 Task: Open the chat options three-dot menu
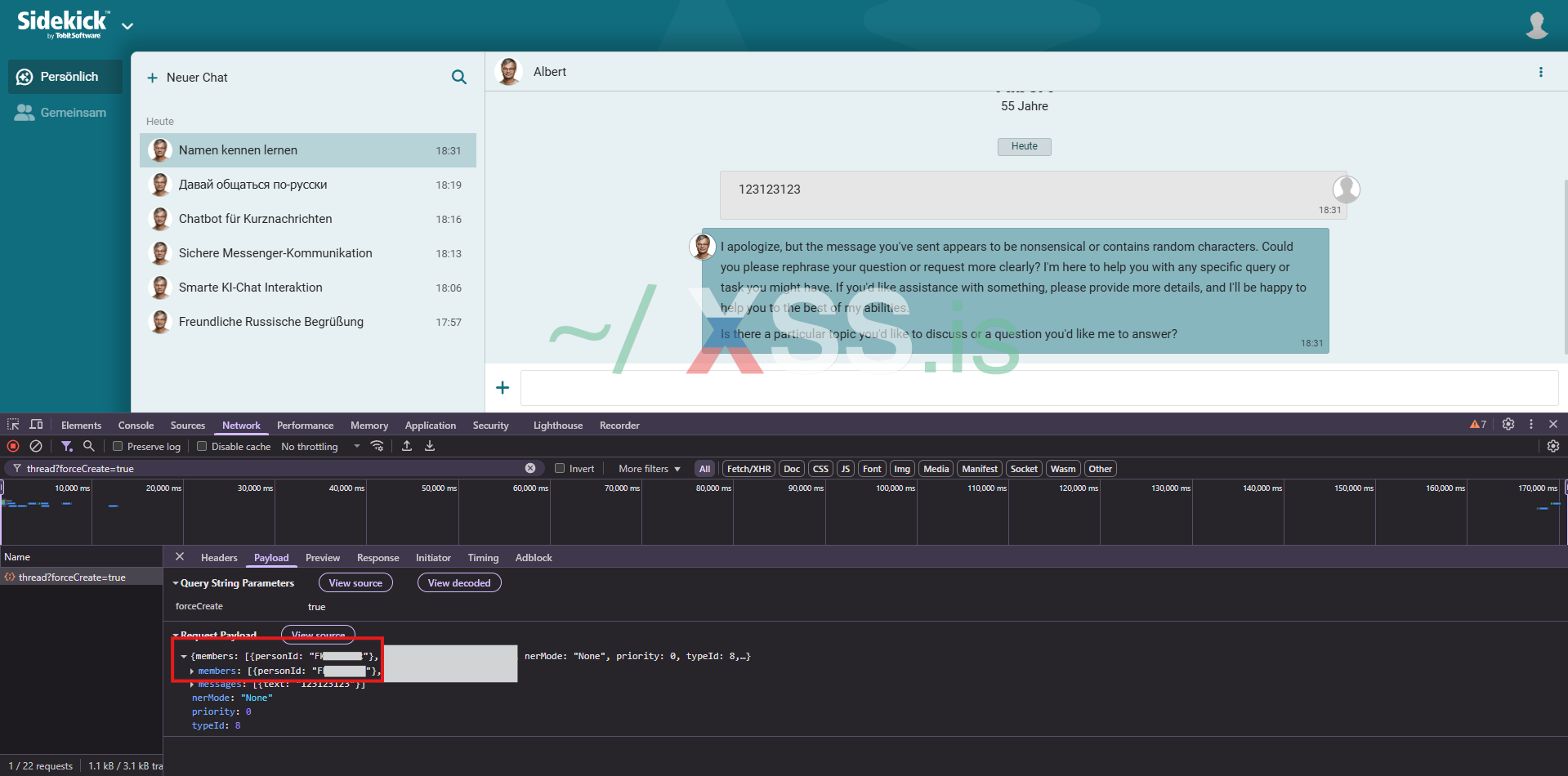pyautogui.click(x=1541, y=72)
